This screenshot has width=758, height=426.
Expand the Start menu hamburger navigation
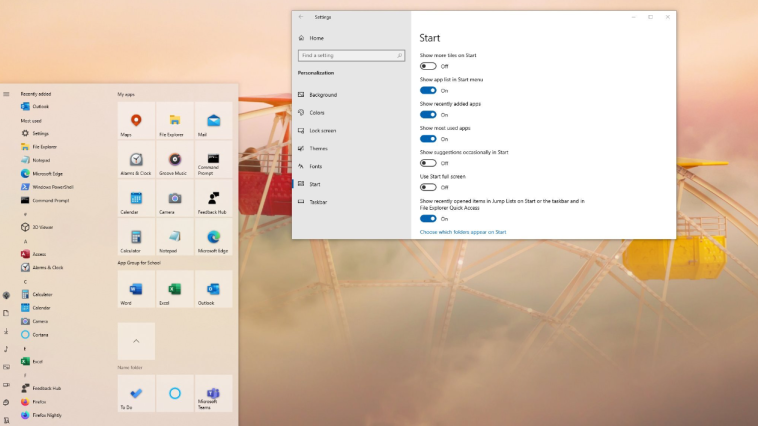(x=6, y=94)
